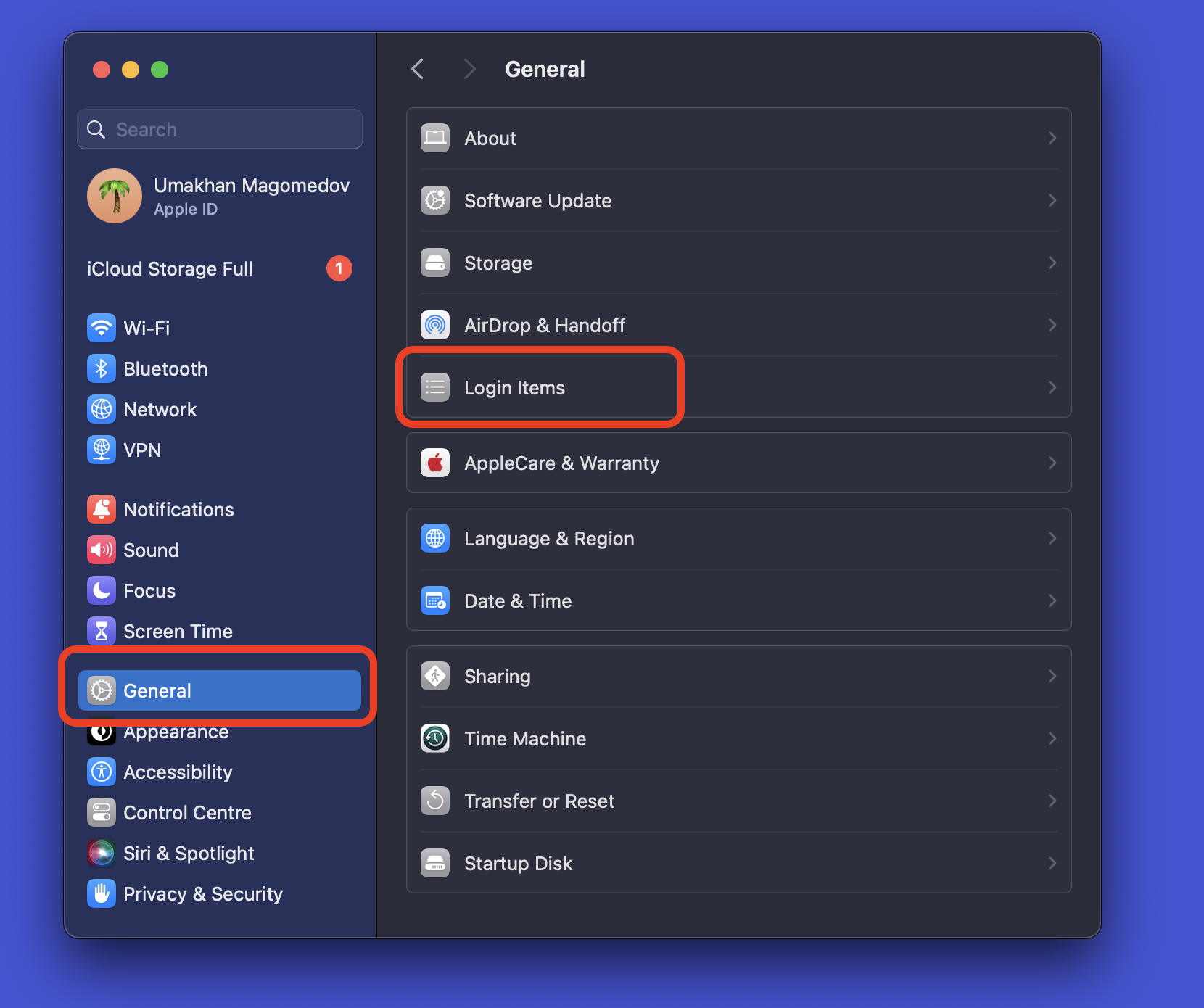Open Privacy & Security in the sidebar
This screenshot has width=1204, height=1008.
[202, 893]
